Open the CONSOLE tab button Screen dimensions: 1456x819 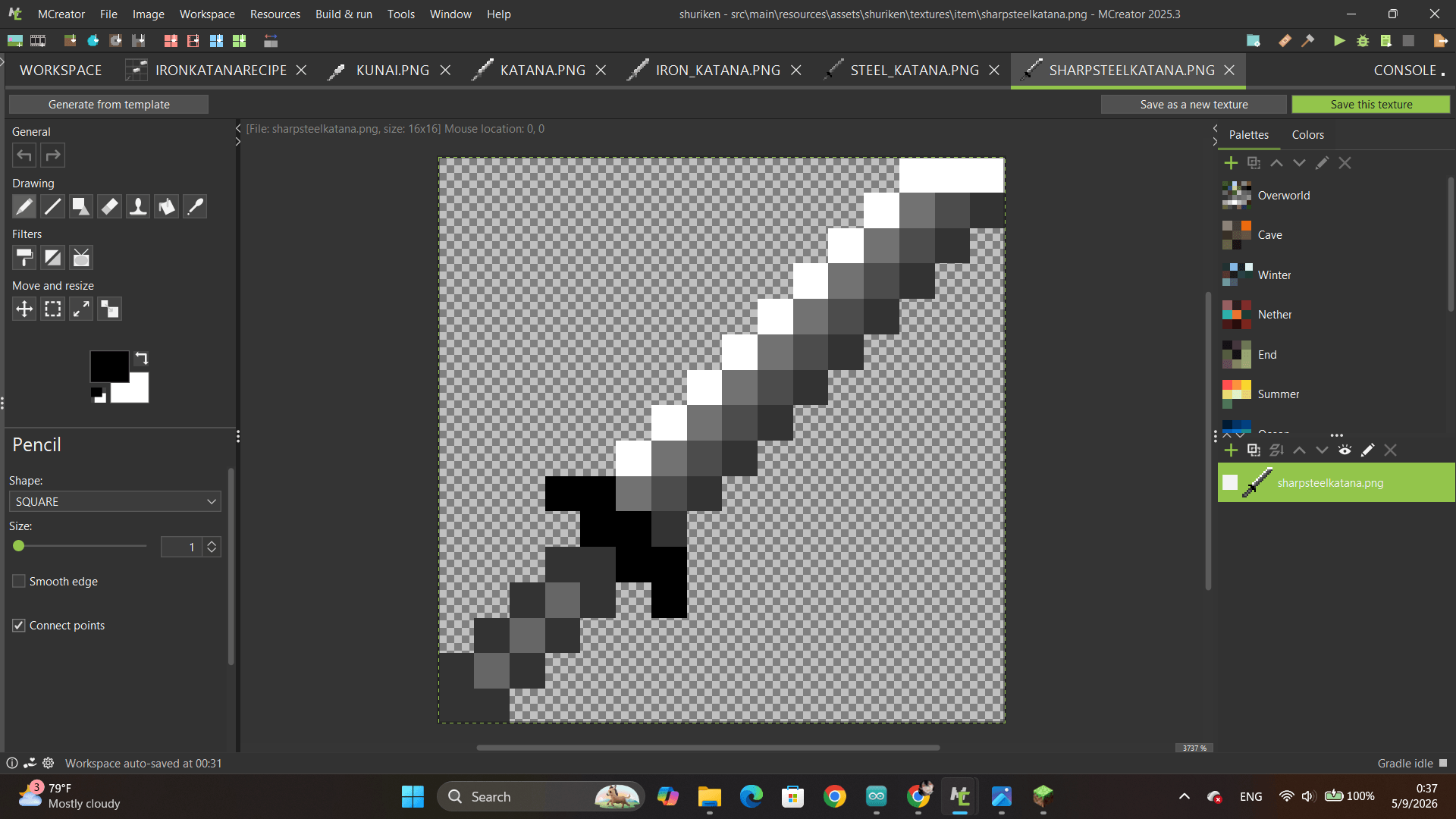(x=1408, y=70)
